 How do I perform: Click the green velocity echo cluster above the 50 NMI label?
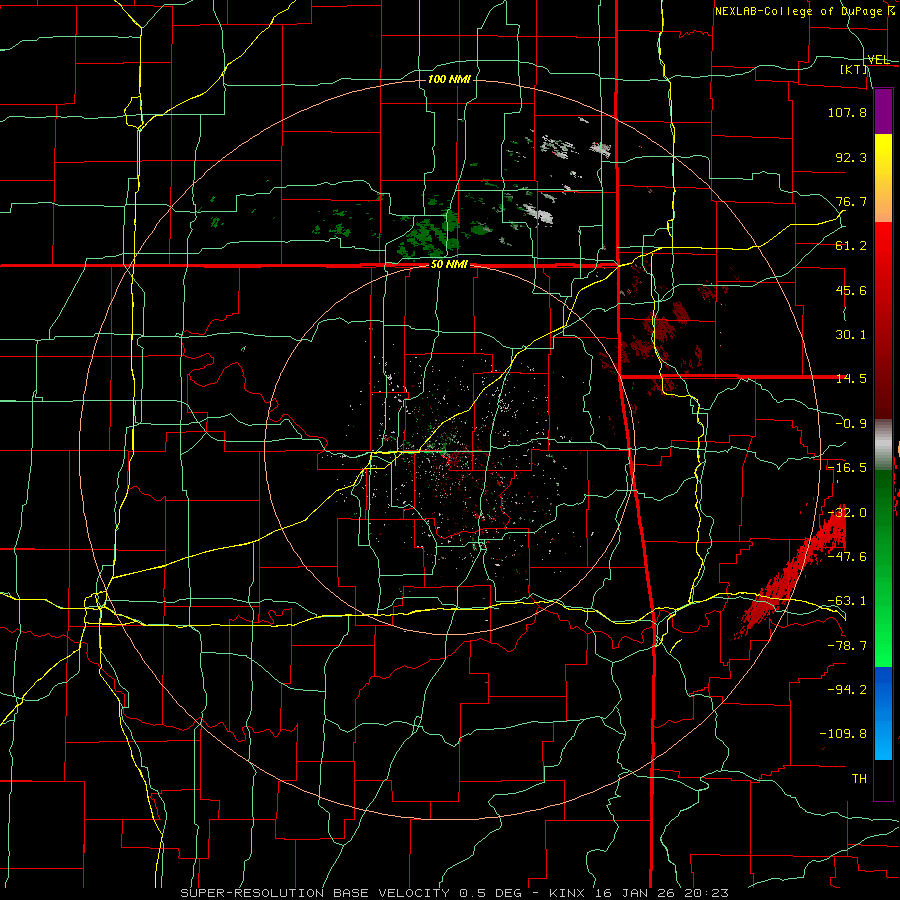(429, 235)
